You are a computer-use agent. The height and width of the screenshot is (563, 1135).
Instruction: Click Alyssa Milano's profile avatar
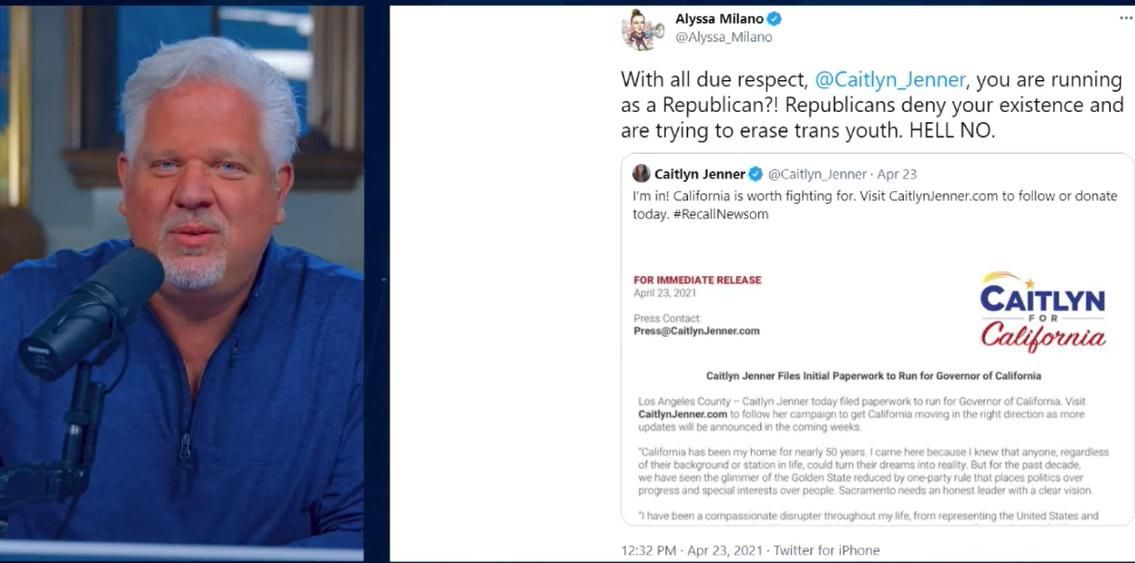click(x=642, y=29)
